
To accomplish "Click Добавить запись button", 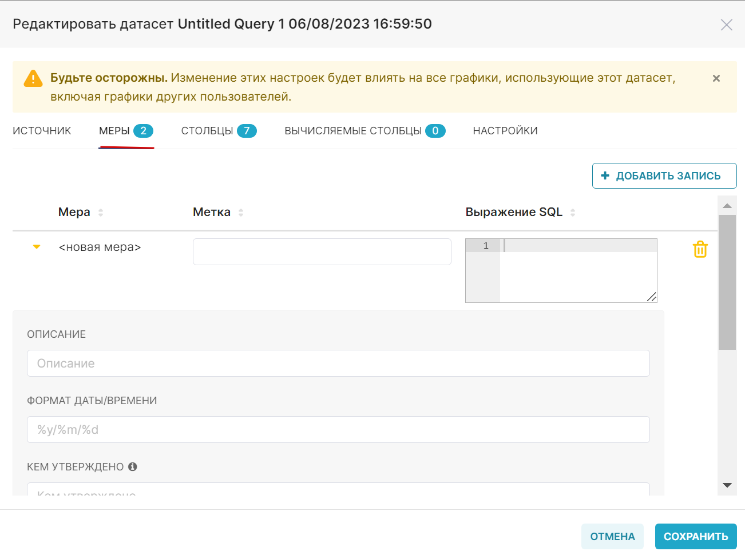I will pyautogui.click(x=664, y=176).
